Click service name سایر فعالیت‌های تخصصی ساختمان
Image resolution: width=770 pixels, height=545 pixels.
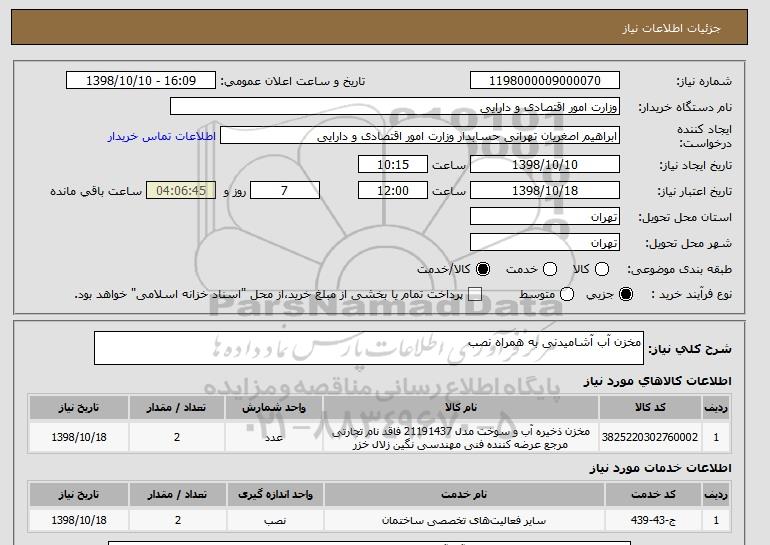[464, 520]
